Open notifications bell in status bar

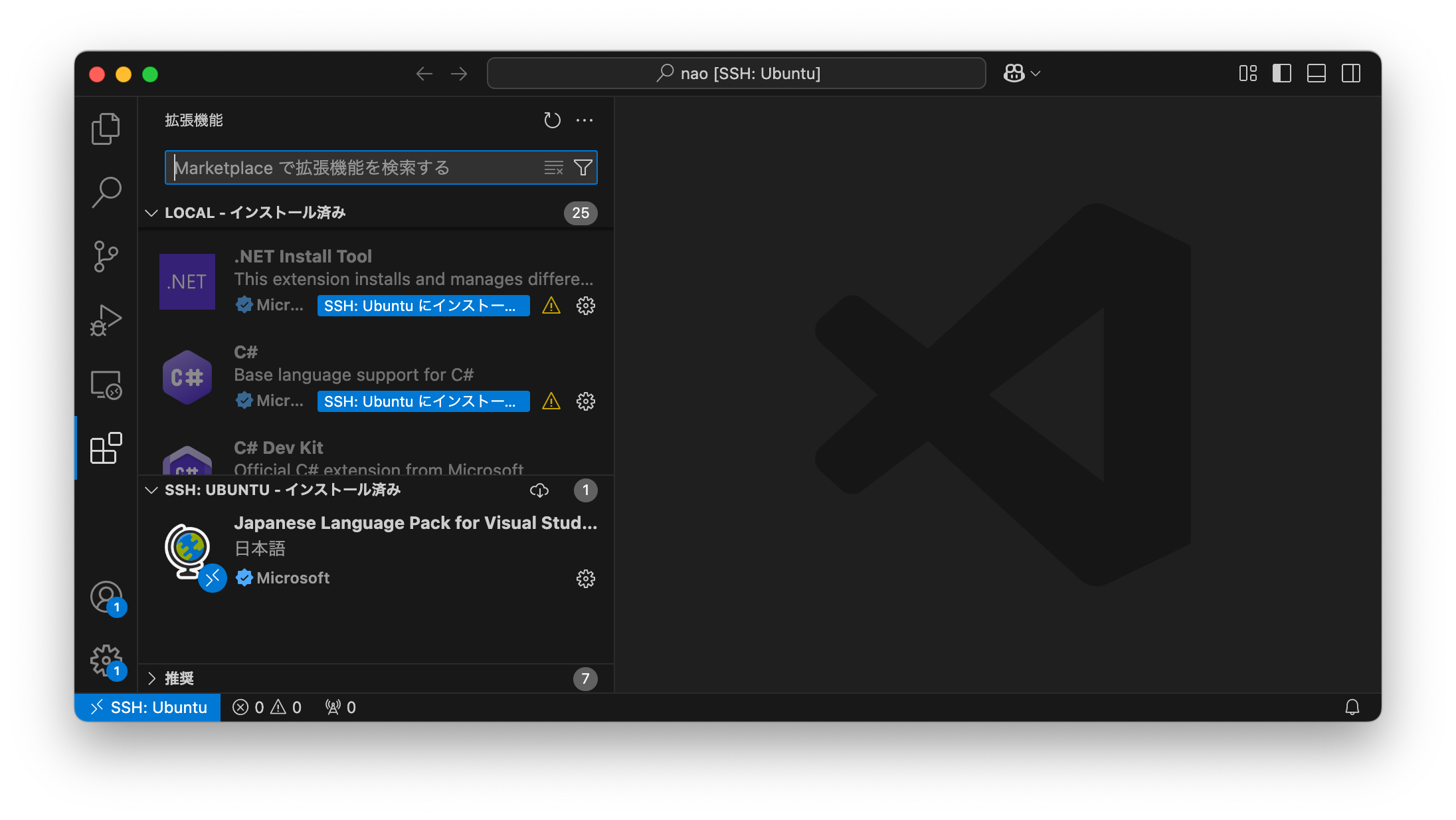(1352, 707)
